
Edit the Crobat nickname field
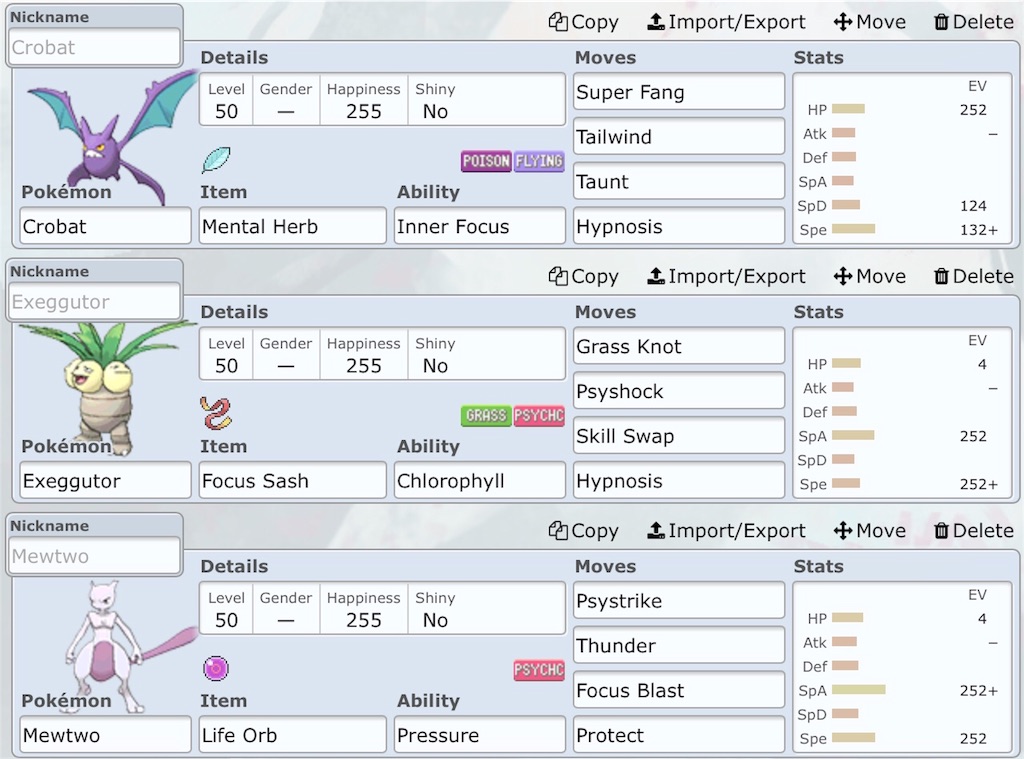(x=95, y=47)
